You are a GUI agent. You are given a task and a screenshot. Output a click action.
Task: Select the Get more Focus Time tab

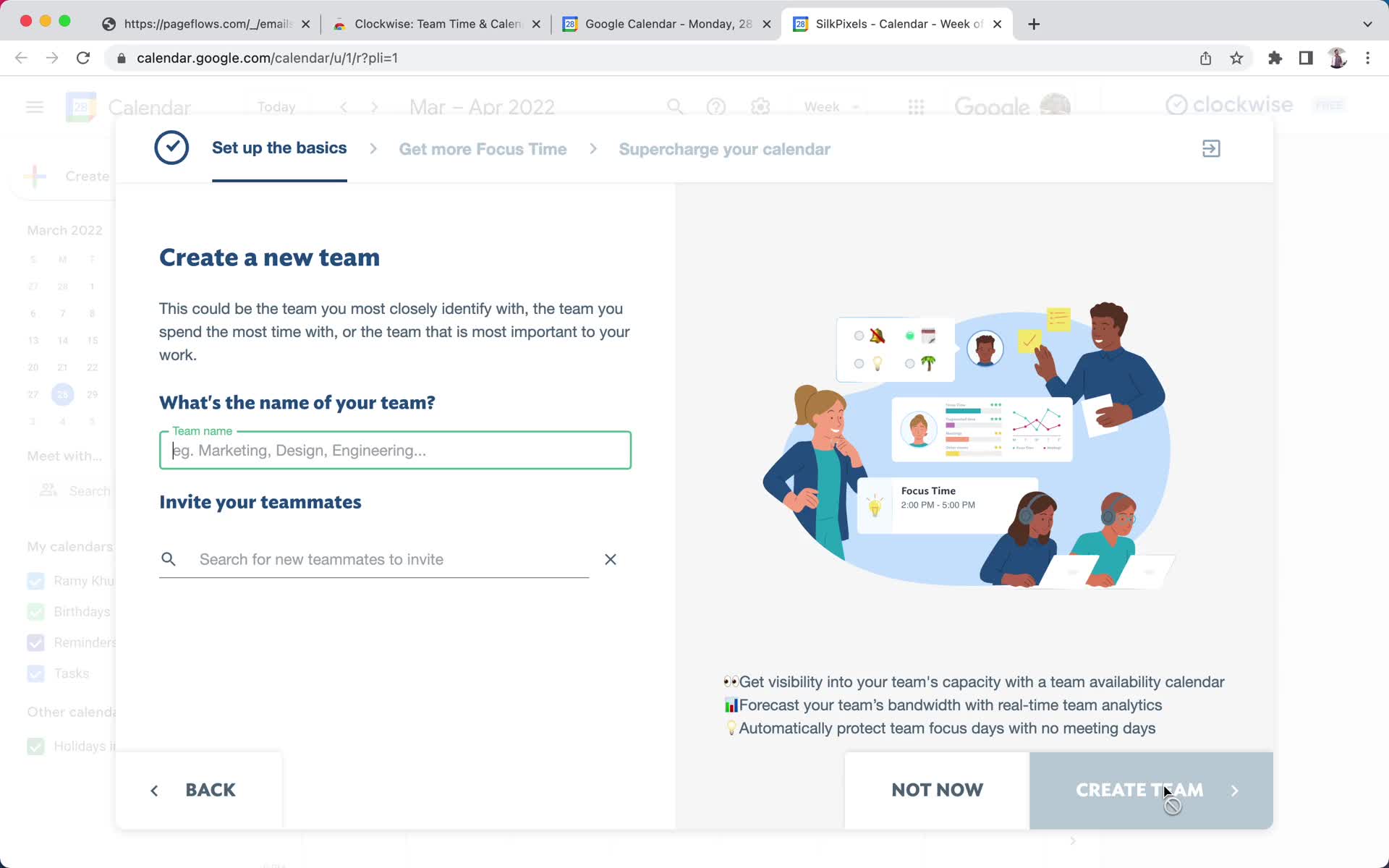coord(482,149)
